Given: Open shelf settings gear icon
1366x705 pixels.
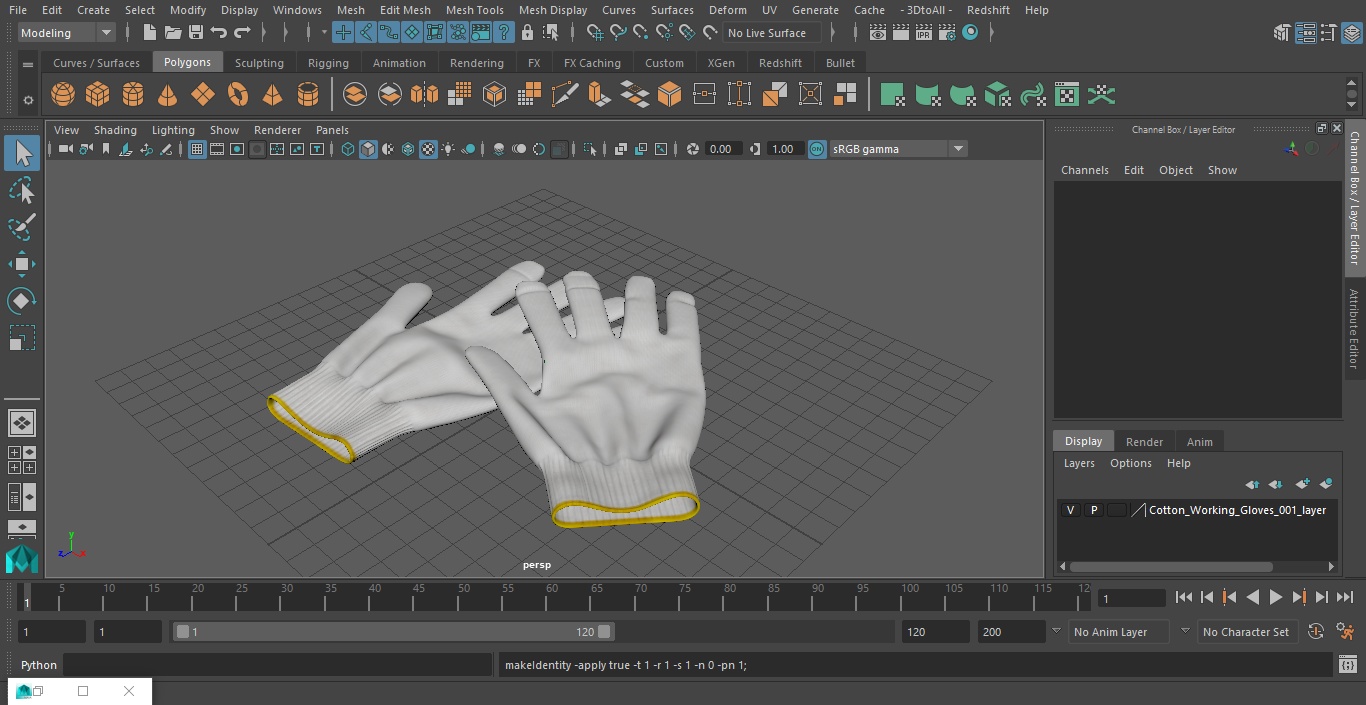Looking at the screenshot, I should click(x=28, y=100).
